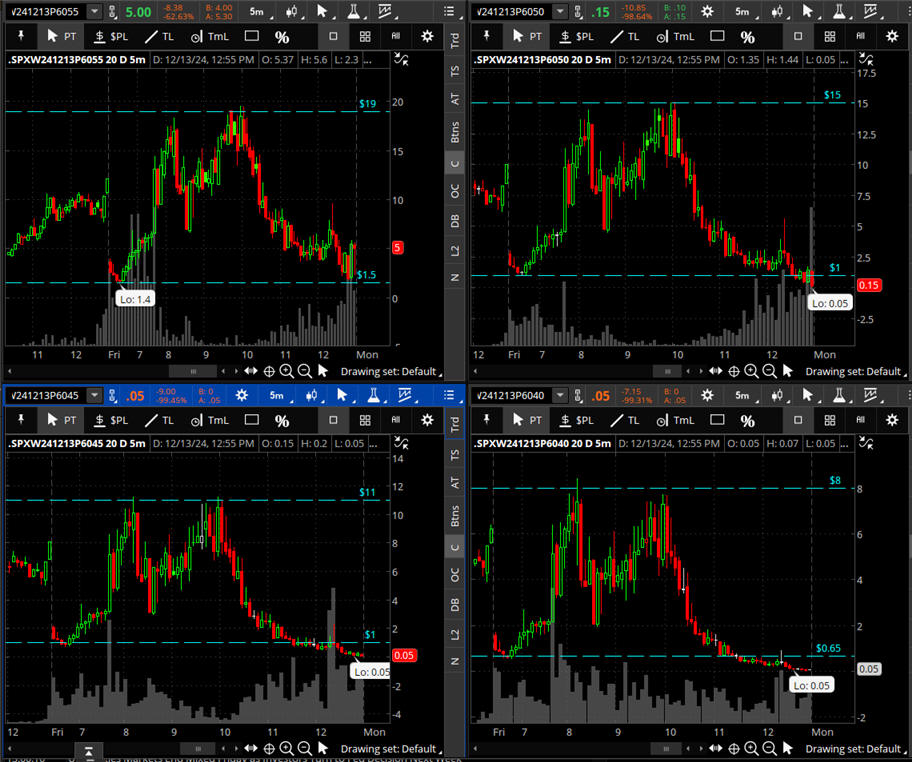
Task: Click the crosshair pan icon under the P6055 chart
Action: click(x=269, y=371)
